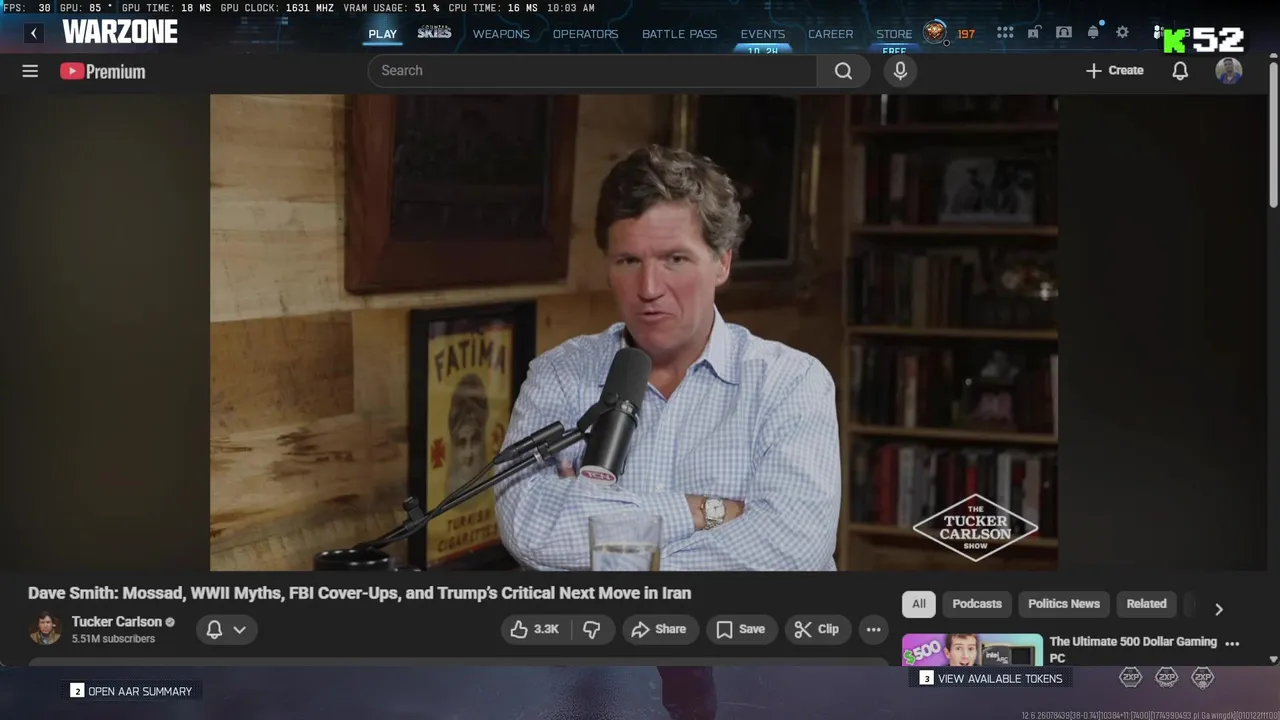
Task: Open the EVENTS tab
Action: (x=762, y=34)
